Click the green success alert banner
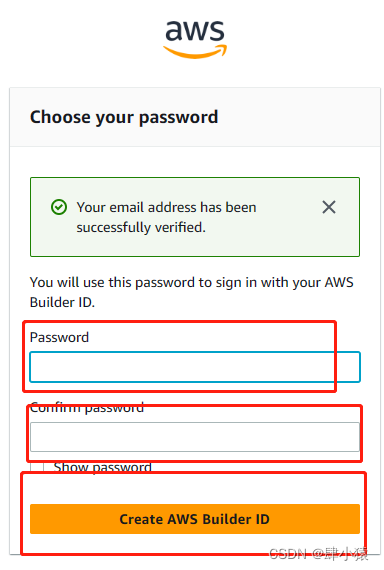The image size is (384, 570). coord(195,217)
